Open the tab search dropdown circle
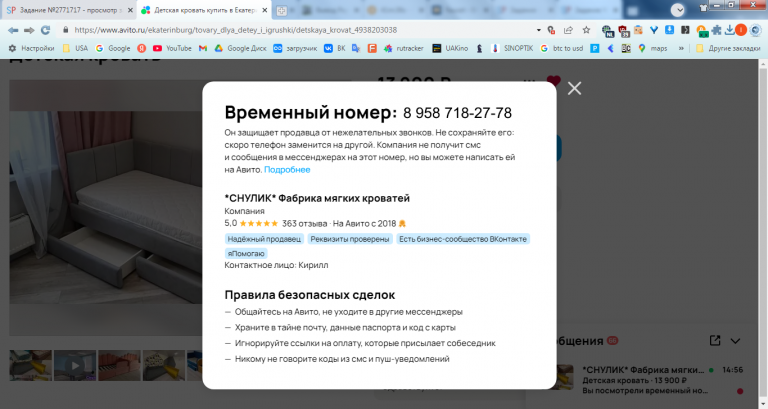The width and height of the screenshot is (768, 409). pyautogui.click(x=678, y=10)
